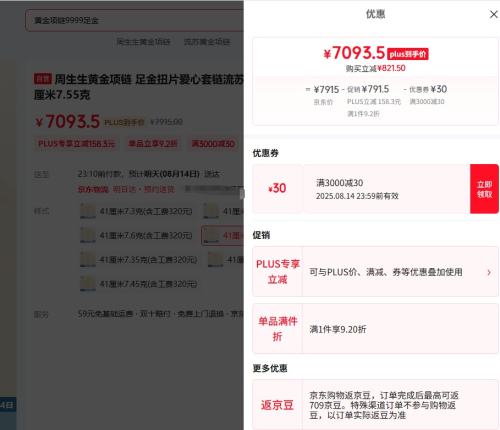Click the 59元免基础运费 service text
This screenshot has width=500, height=430.
coord(105,314)
